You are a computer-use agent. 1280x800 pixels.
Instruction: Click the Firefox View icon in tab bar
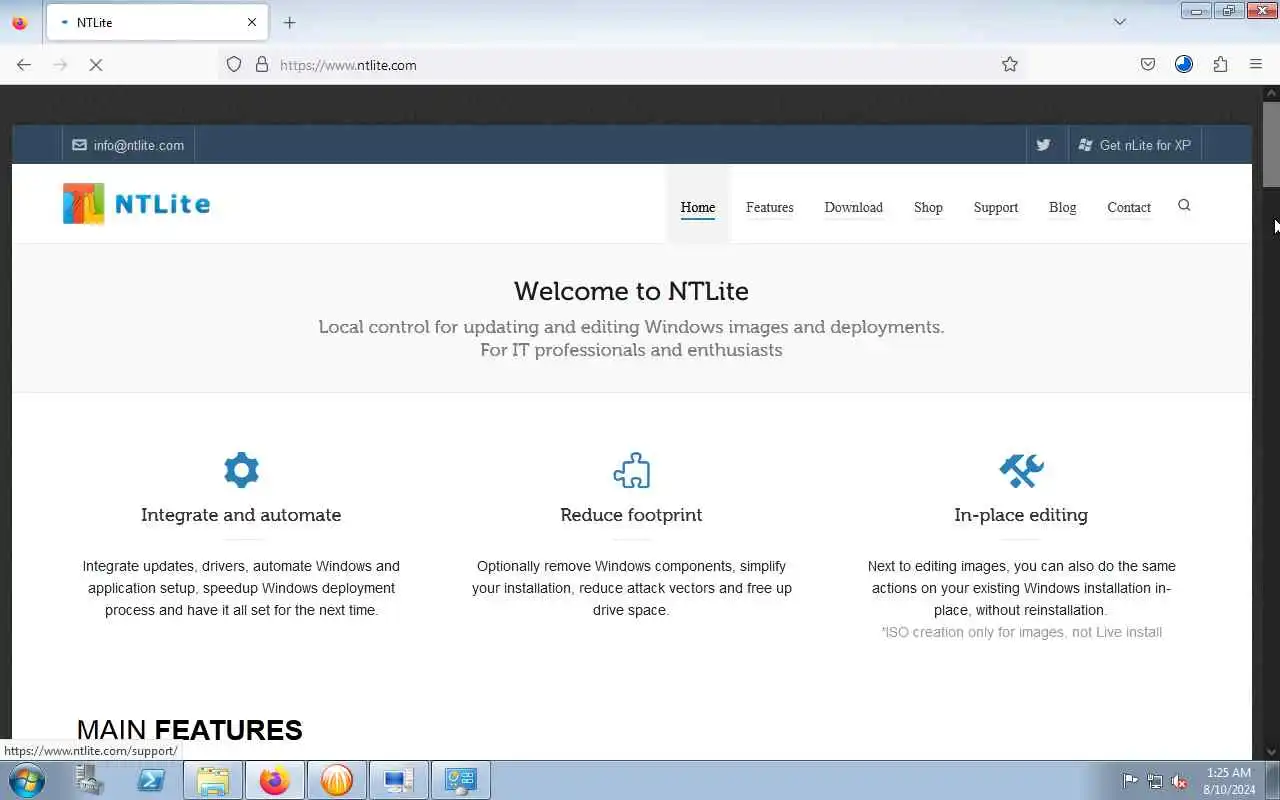tap(19, 22)
